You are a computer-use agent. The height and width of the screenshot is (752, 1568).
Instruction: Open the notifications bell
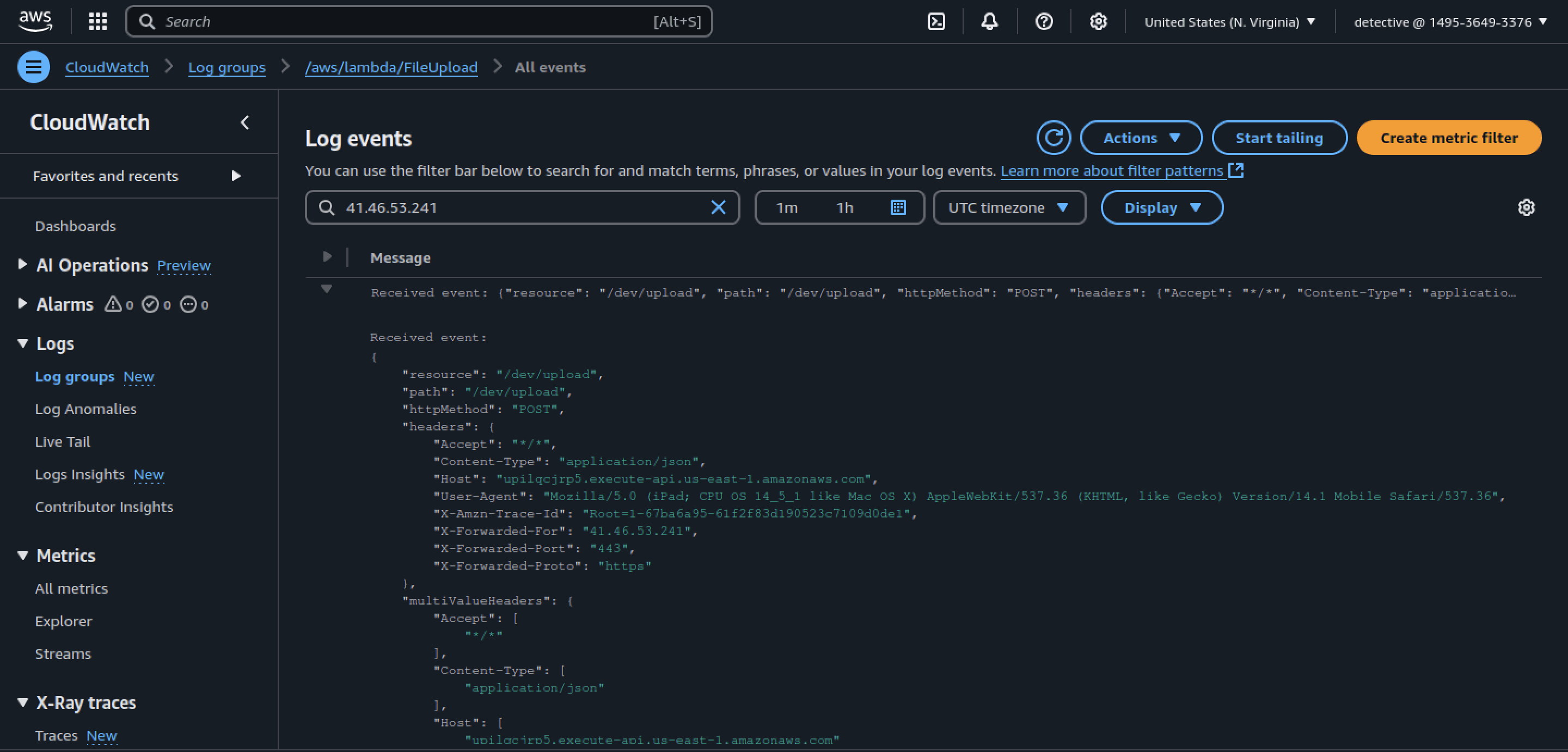(990, 22)
